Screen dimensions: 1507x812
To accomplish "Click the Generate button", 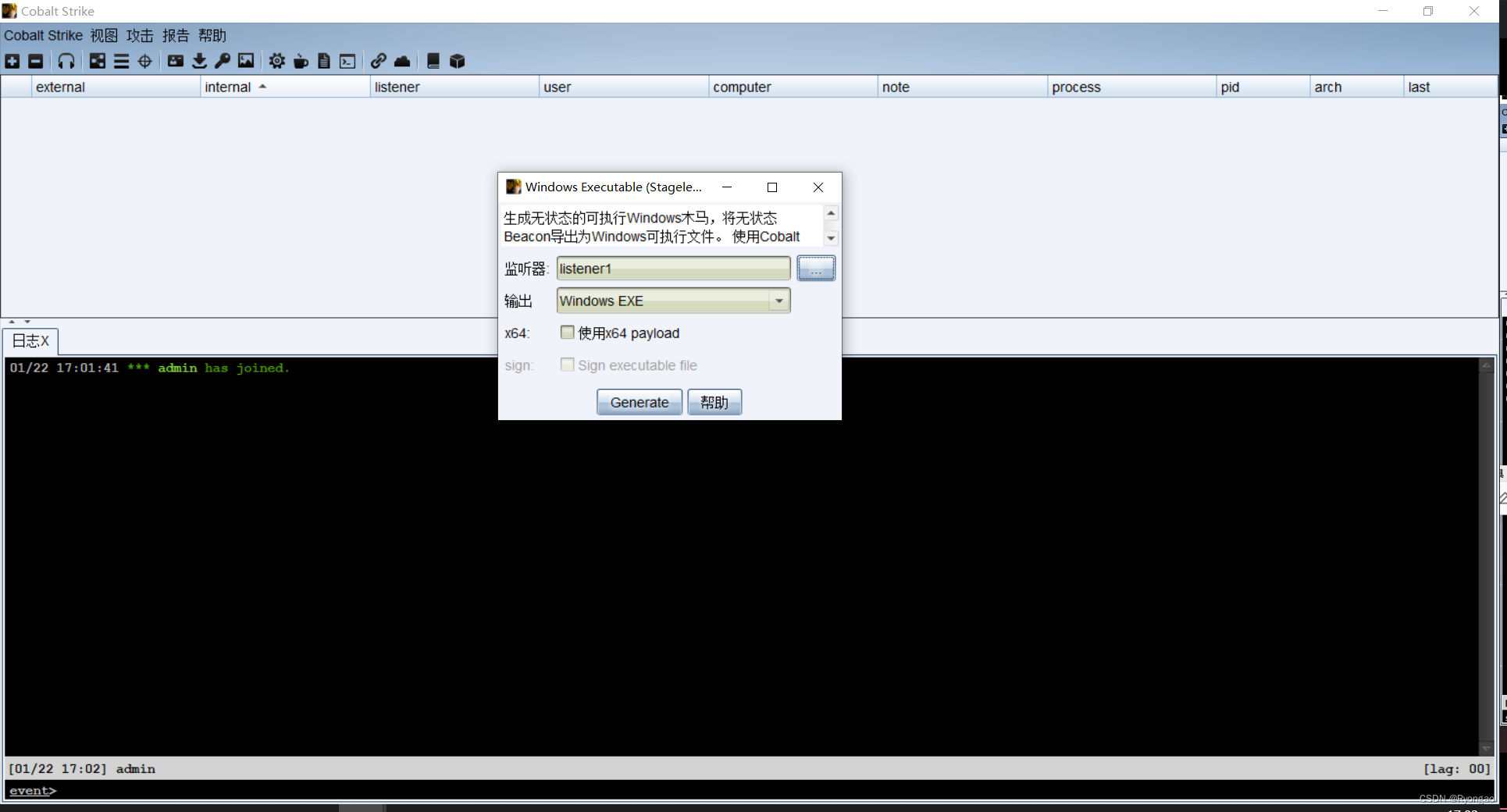I will (639, 402).
